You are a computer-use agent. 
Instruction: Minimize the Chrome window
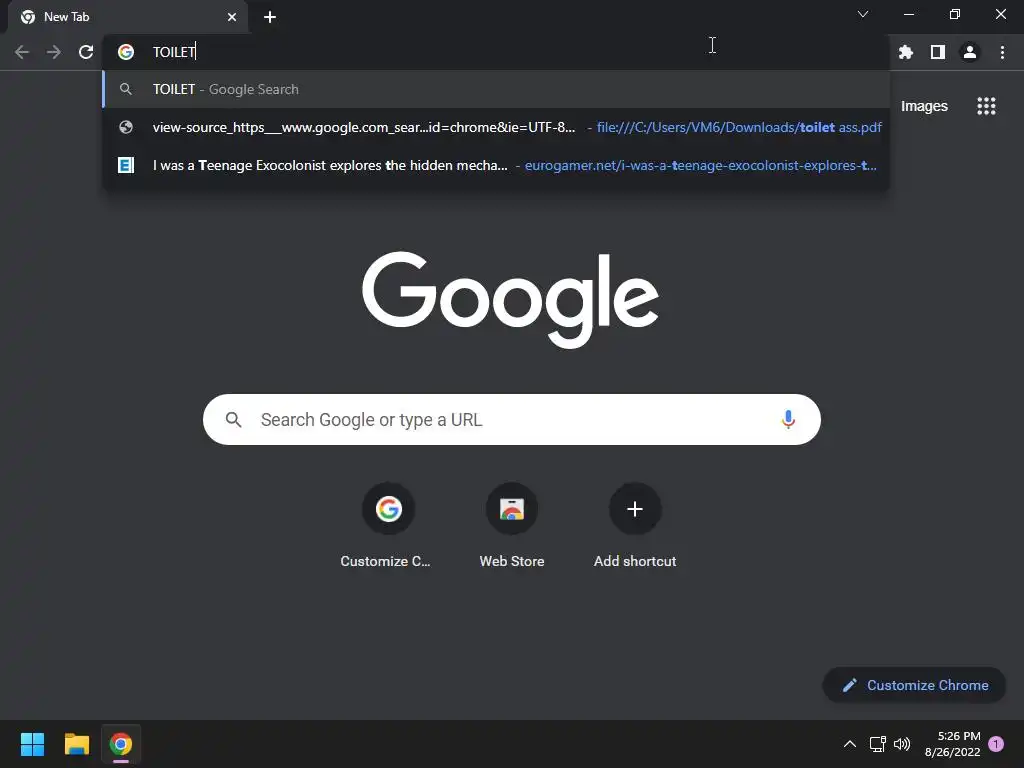pyautogui.click(x=908, y=14)
